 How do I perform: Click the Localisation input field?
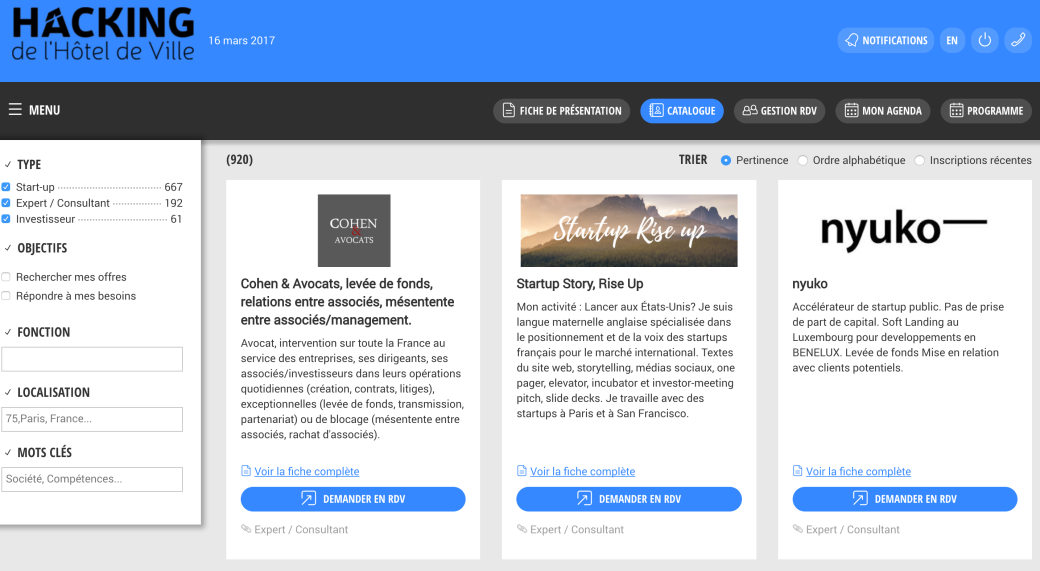[92, 419]
